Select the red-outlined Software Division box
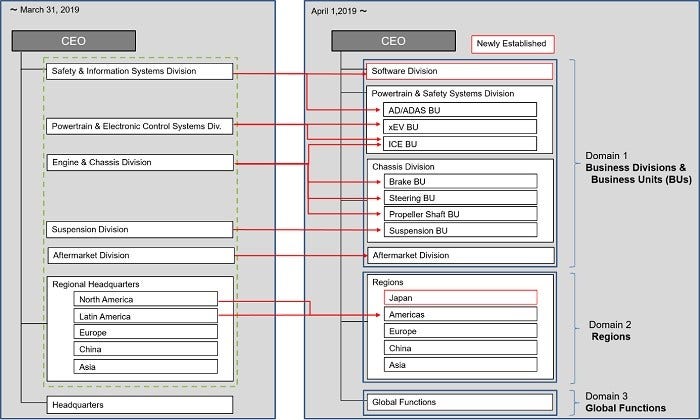 point(460,72)
